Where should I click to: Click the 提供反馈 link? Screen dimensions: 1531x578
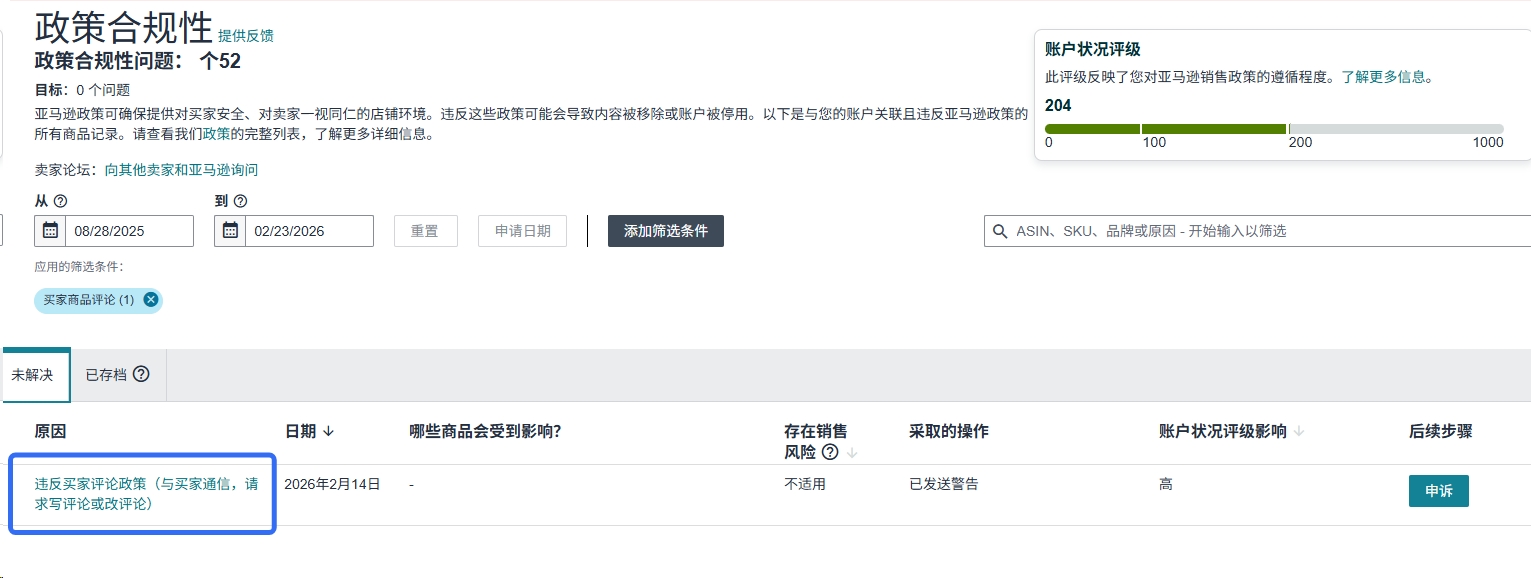[245, 36]
